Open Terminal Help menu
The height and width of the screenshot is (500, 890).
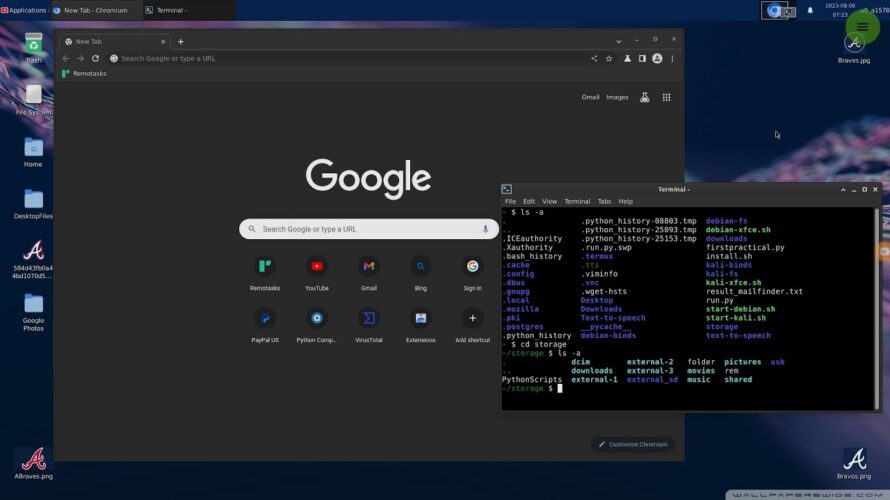click(x=625, y=201)
